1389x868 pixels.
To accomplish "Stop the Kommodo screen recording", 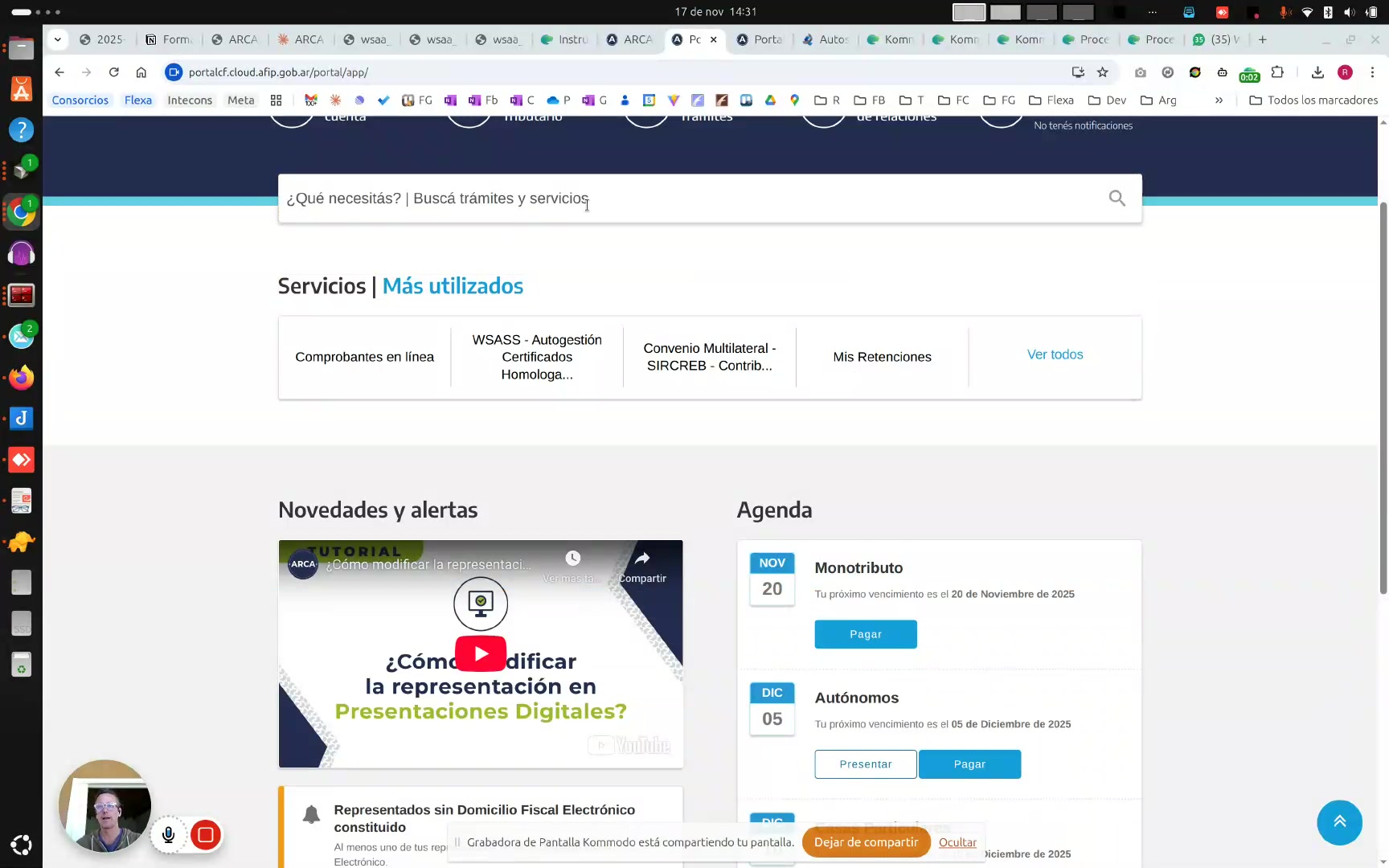I will click(206, 835).
